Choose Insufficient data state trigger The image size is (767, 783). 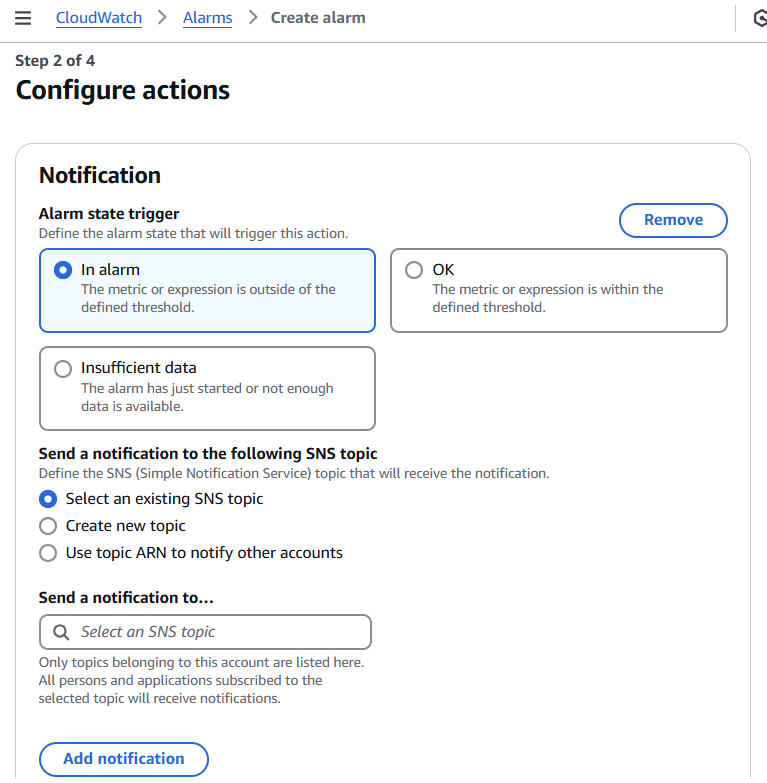point(63,368)
